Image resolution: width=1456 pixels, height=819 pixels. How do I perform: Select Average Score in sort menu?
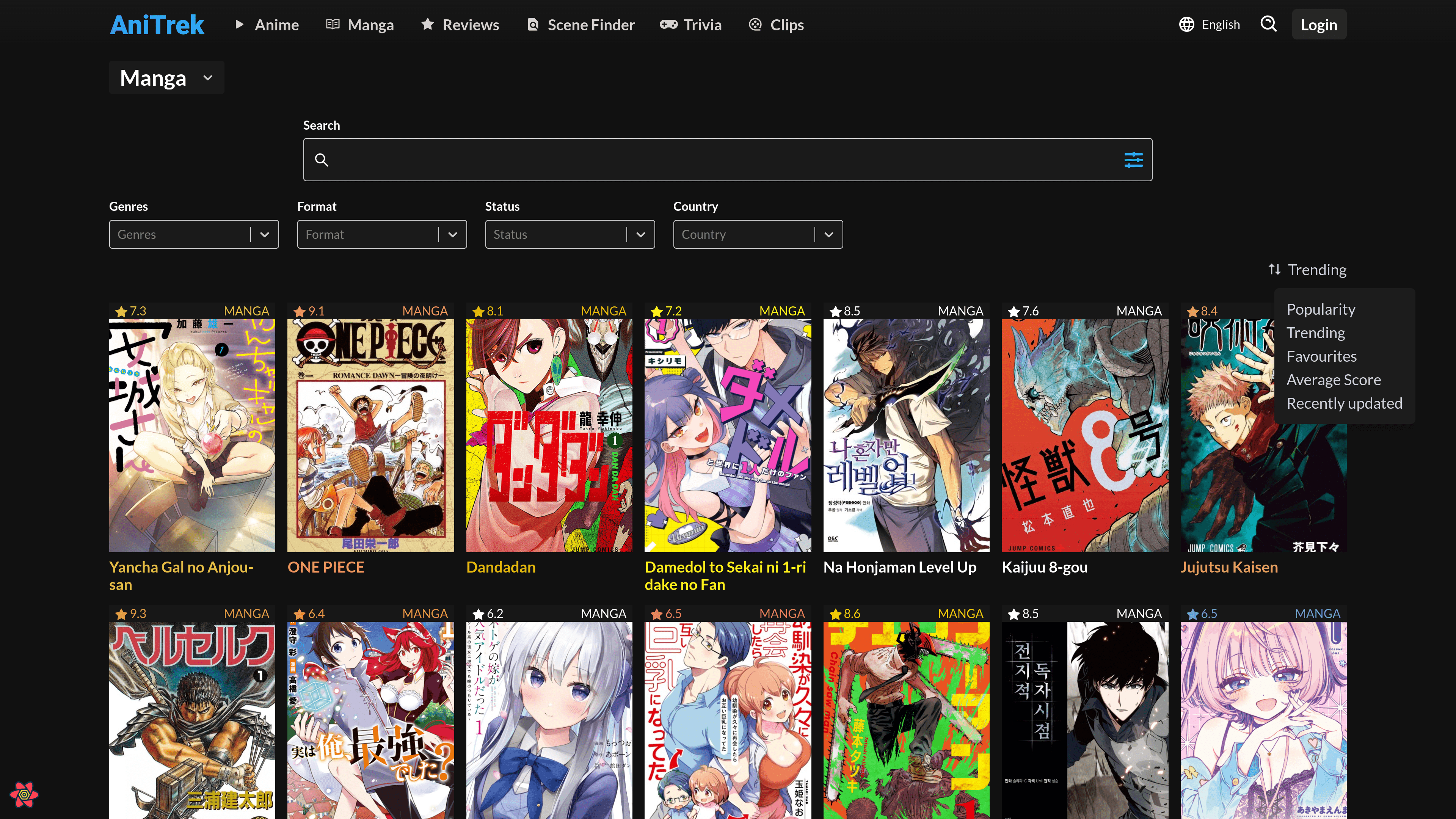[1334, 379]
